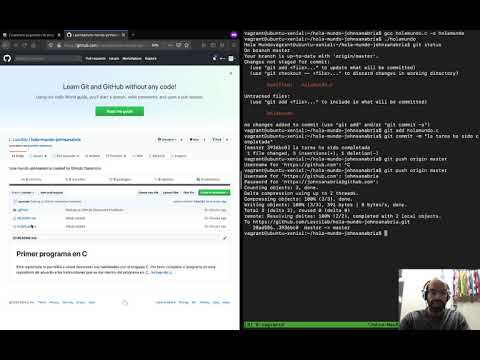Viewport: 480px width, 360px height.
Task: Focus the GitHub search box
Action: [48, 59]
